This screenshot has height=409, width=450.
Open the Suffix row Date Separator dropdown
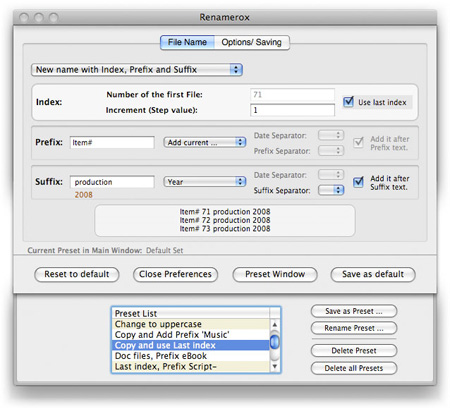331,174
